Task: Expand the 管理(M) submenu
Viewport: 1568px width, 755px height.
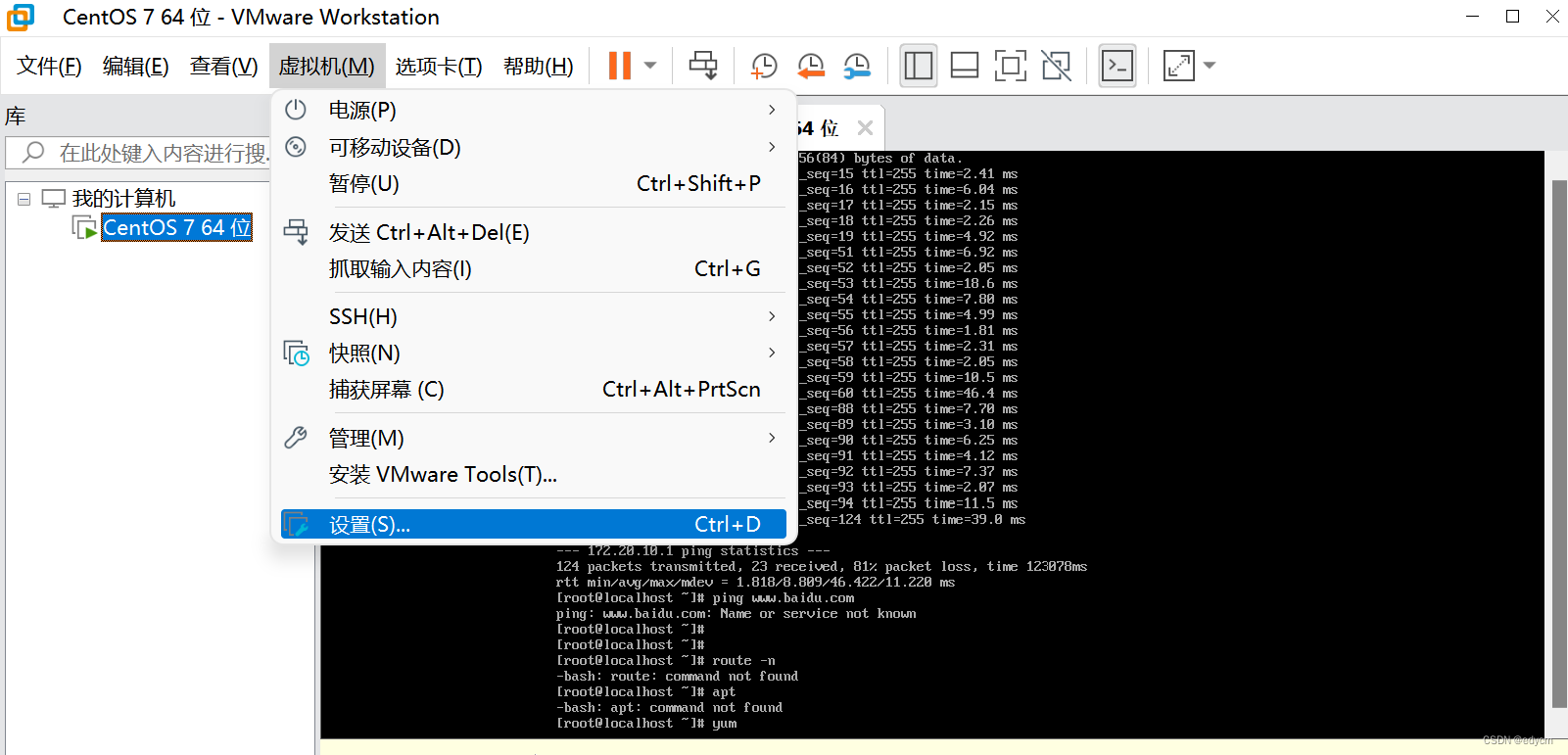Action: 534,438
